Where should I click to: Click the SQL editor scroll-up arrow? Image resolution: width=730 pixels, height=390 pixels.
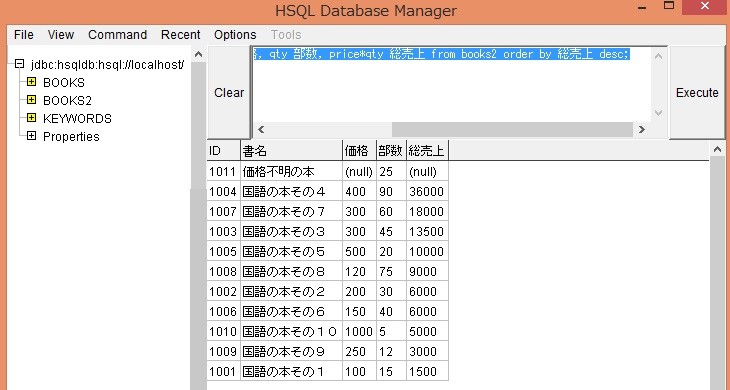658,56
